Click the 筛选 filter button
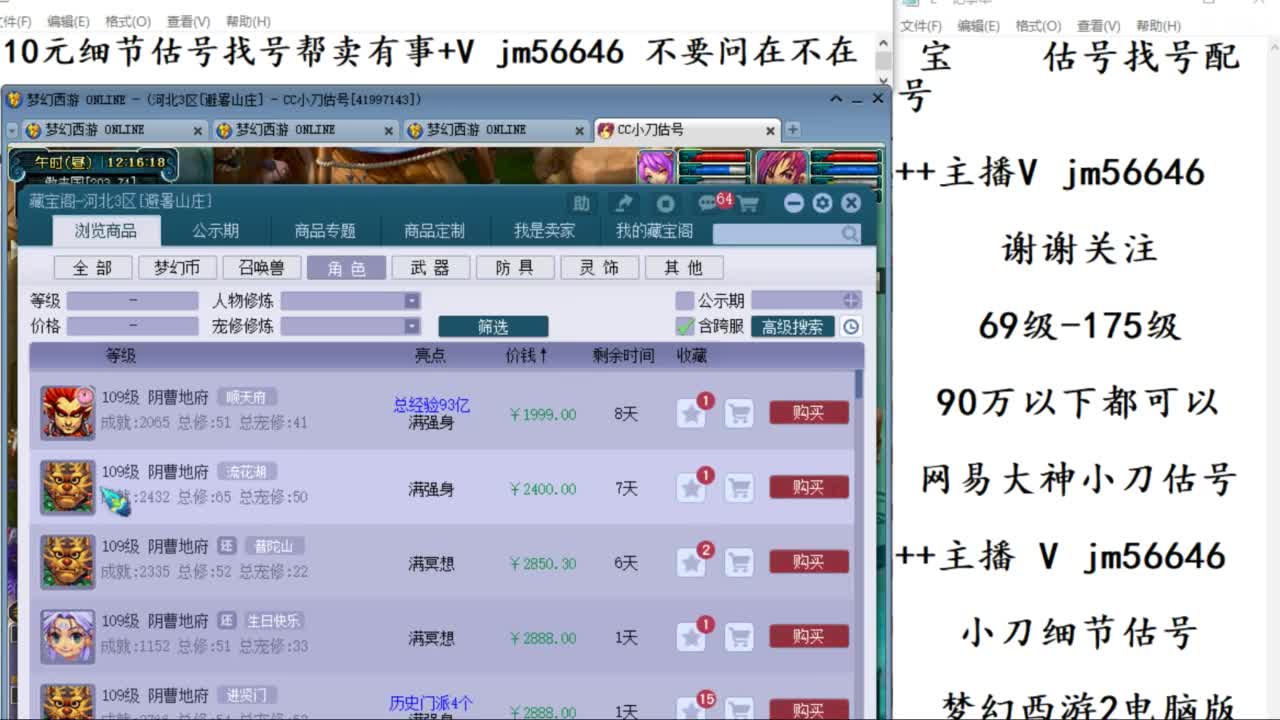Viewport: 1280px width, 720px height. click(x=493, y=327)
